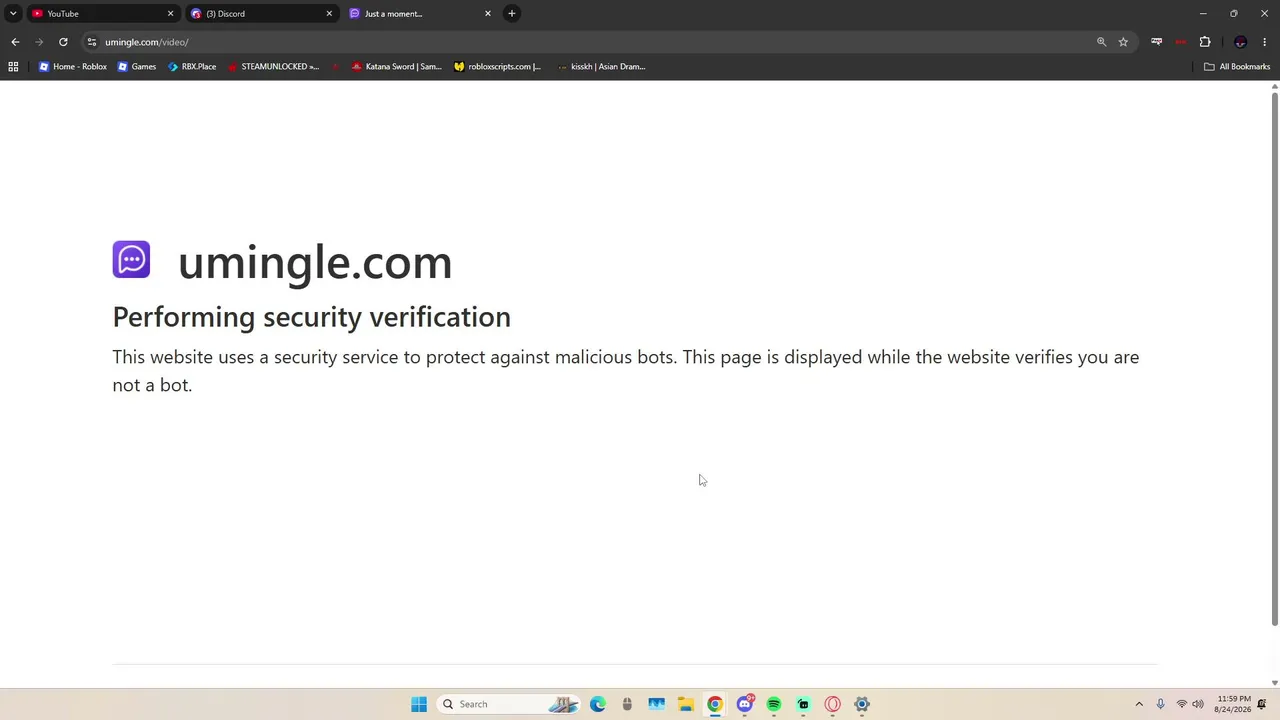Click the unlabeled red bookmark icon

pos(336,67)
